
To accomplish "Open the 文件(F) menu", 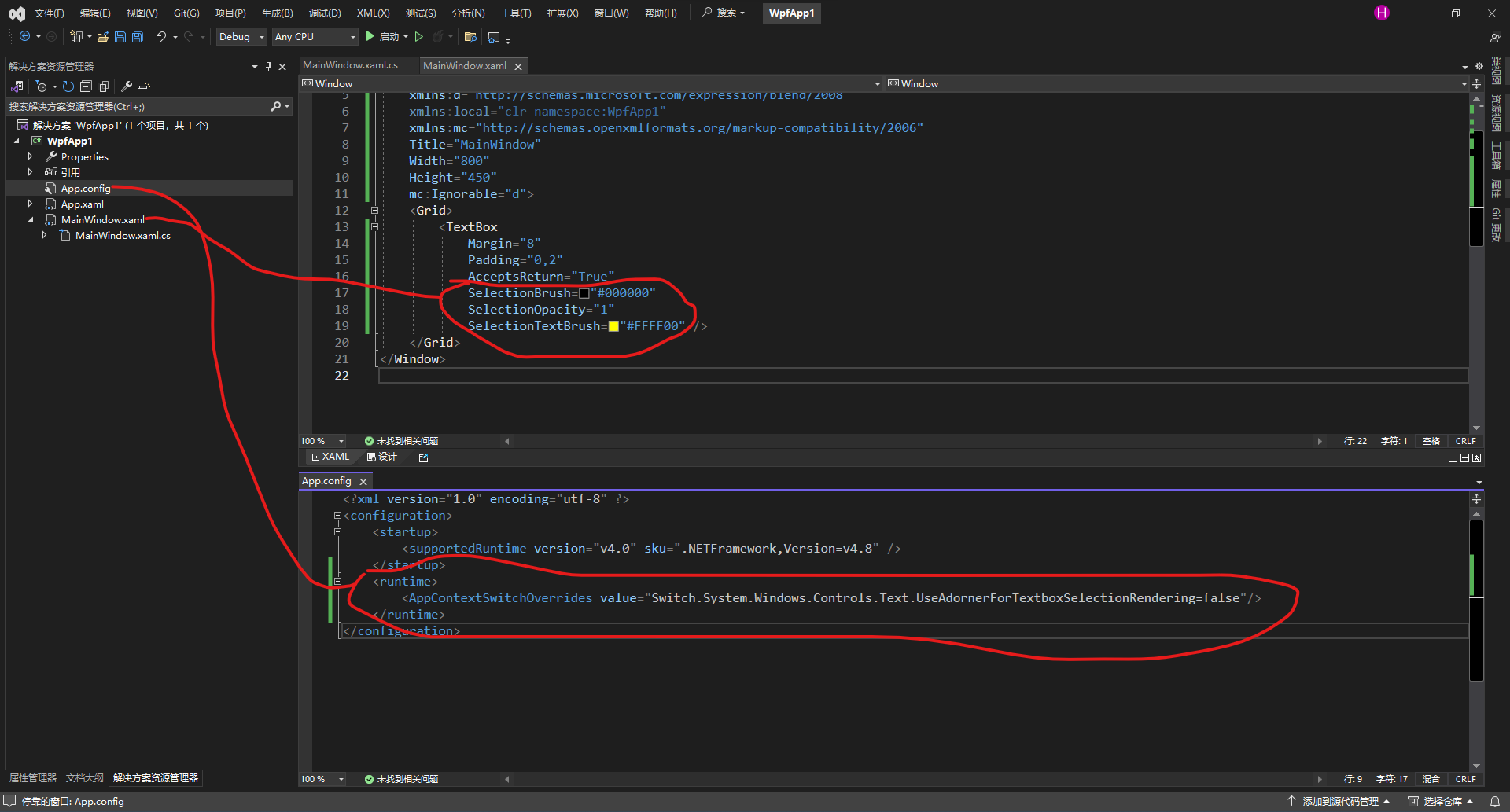I will pos(49,13).
